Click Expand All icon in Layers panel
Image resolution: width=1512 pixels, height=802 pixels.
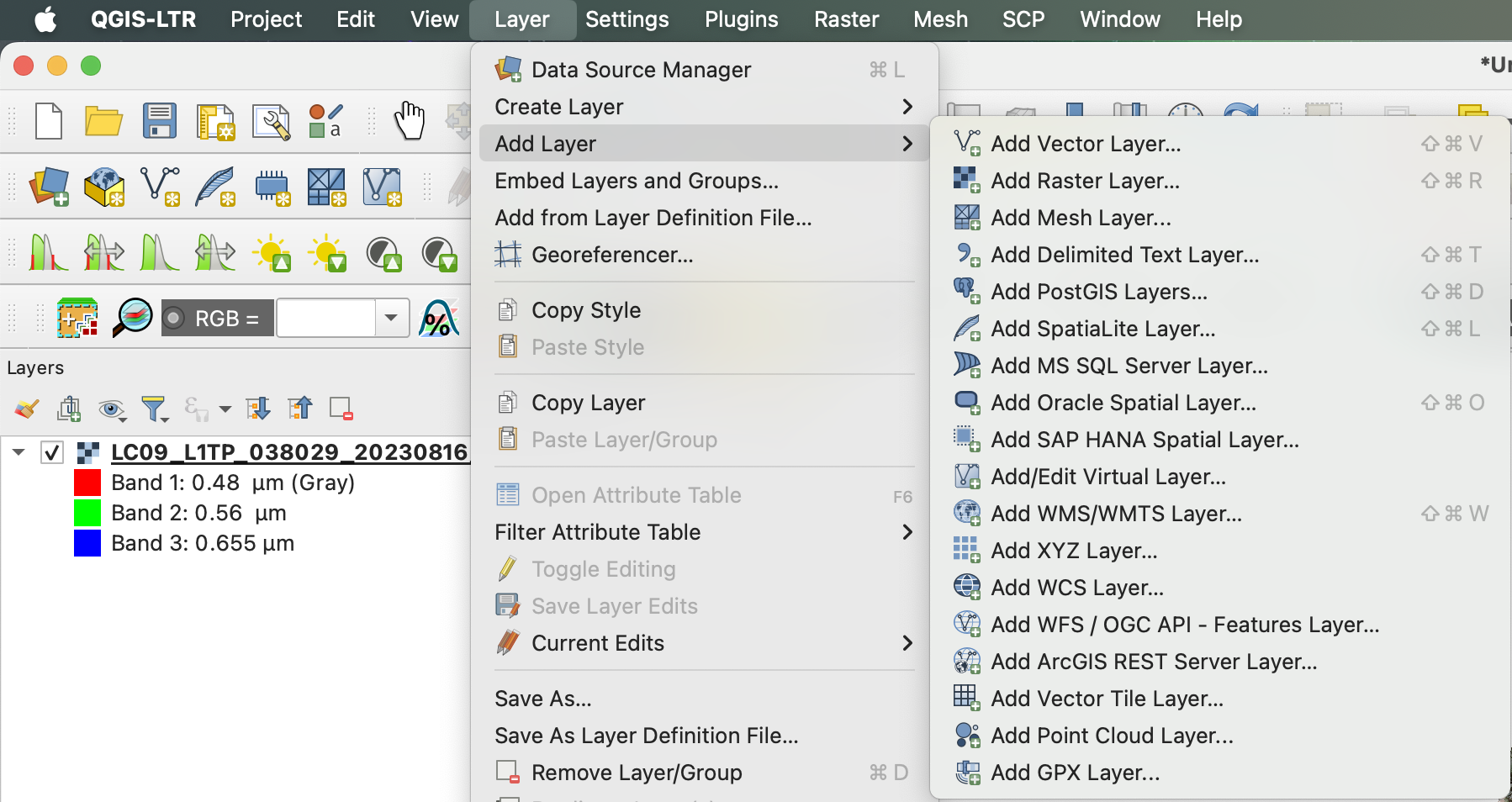(x=257, y=409)
